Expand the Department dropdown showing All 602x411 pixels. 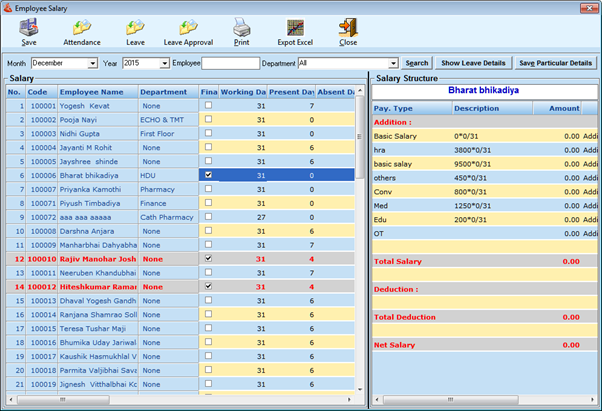click(x=393, y=63)
